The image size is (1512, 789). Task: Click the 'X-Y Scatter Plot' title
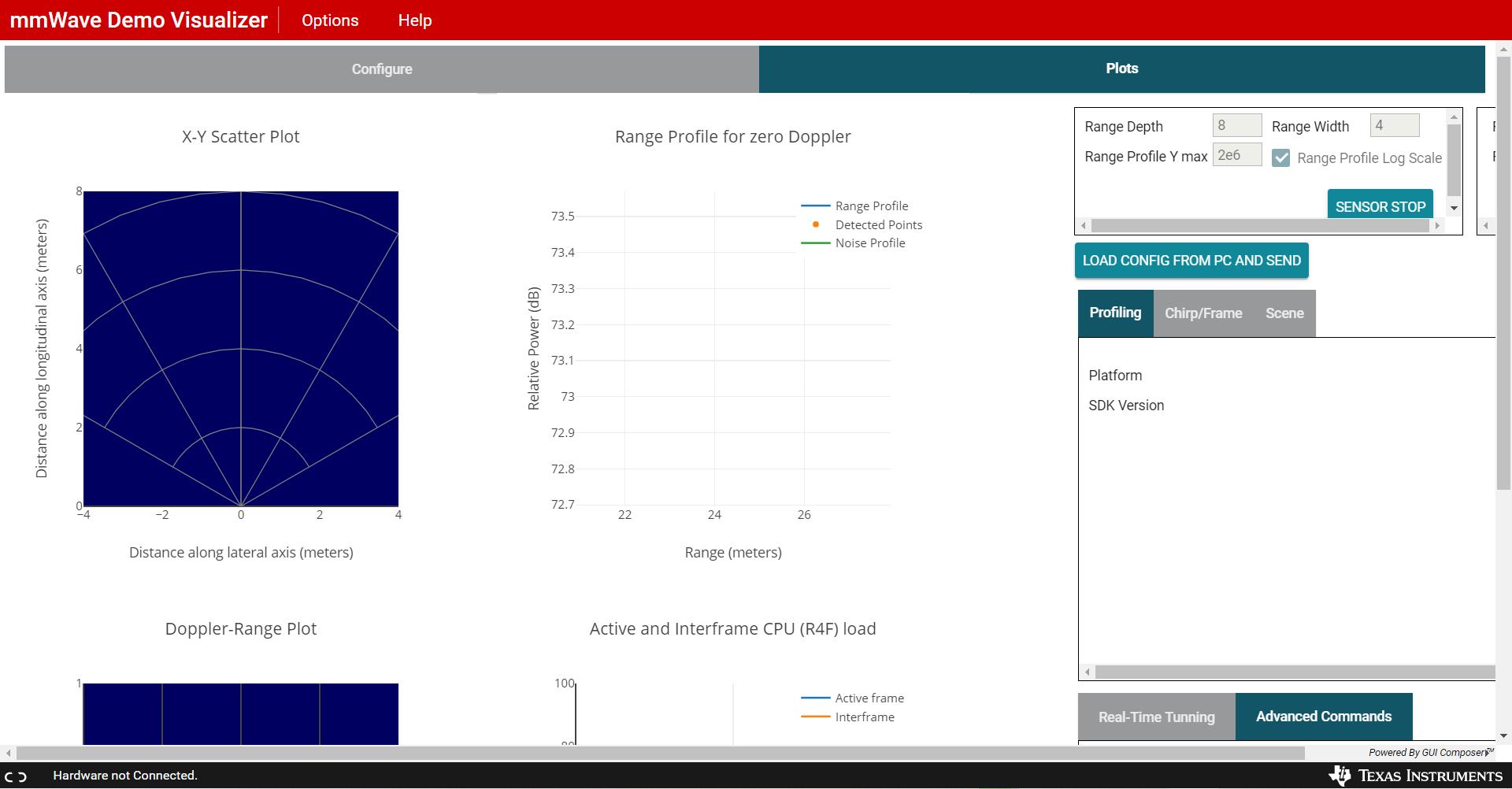click(x=241, y=137)
